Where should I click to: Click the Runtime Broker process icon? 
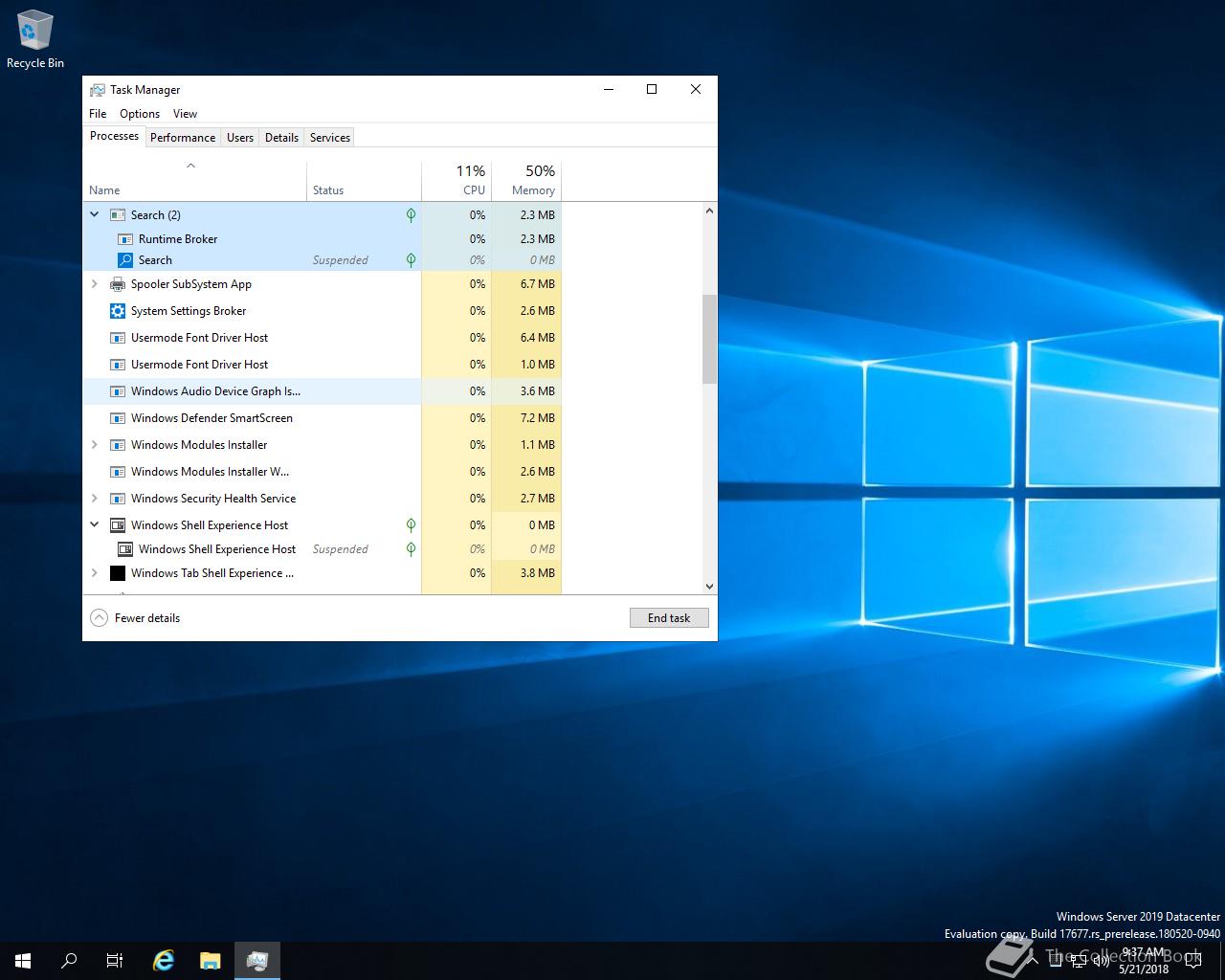pos(125,239)
